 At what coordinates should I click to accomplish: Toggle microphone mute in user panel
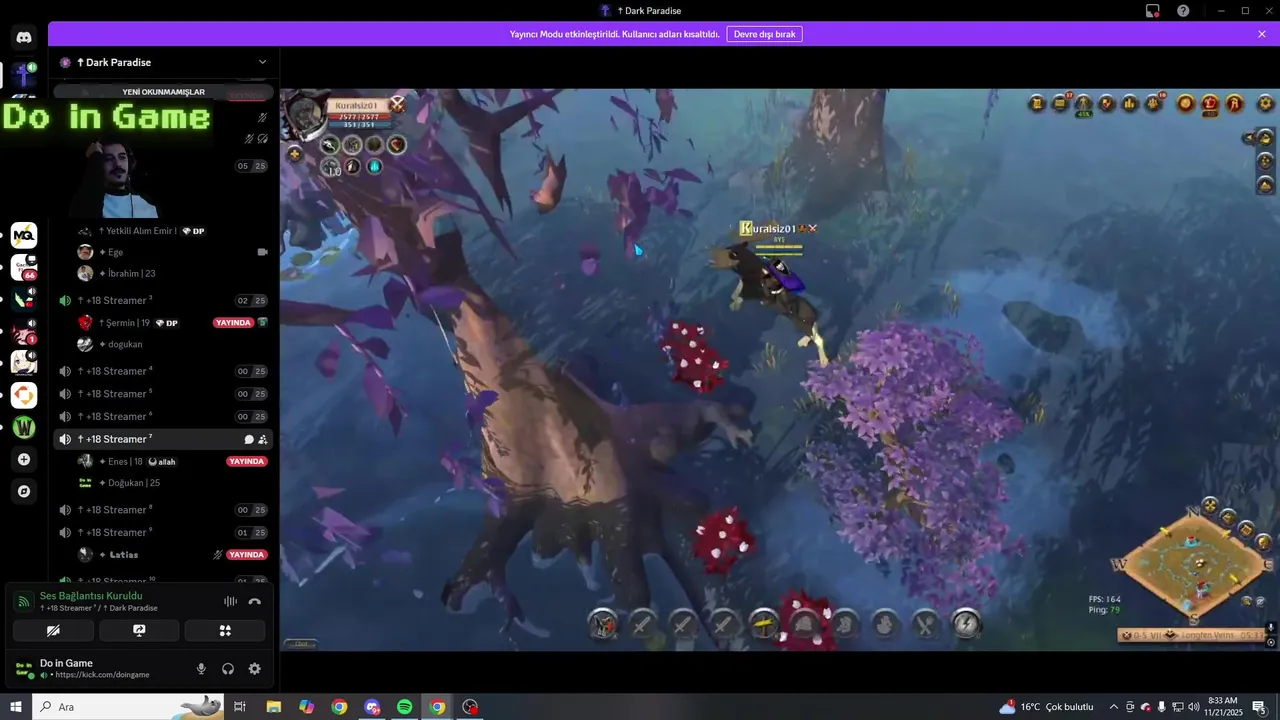coord(201,669)
